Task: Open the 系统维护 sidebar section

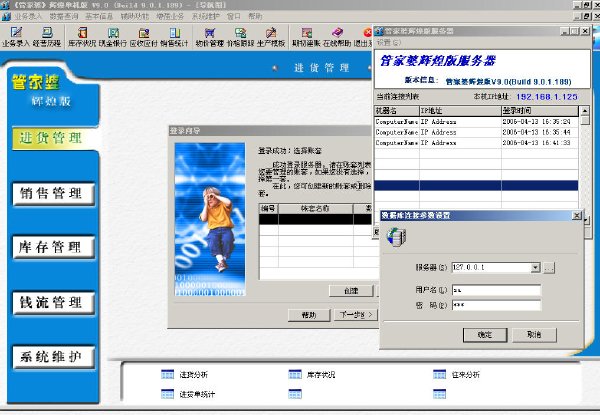Action: 54,357
